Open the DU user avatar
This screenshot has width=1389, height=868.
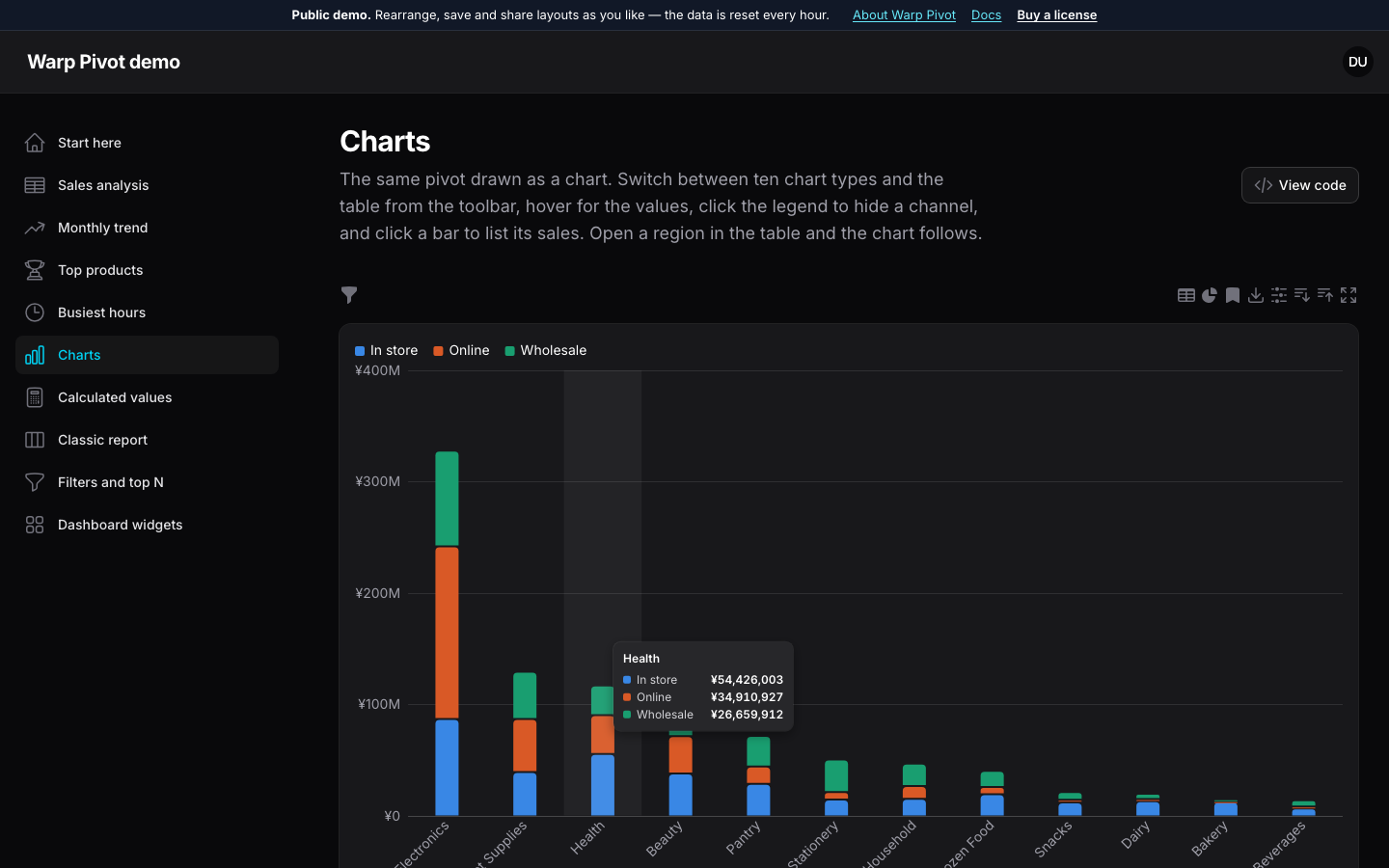coord(1358,62)
